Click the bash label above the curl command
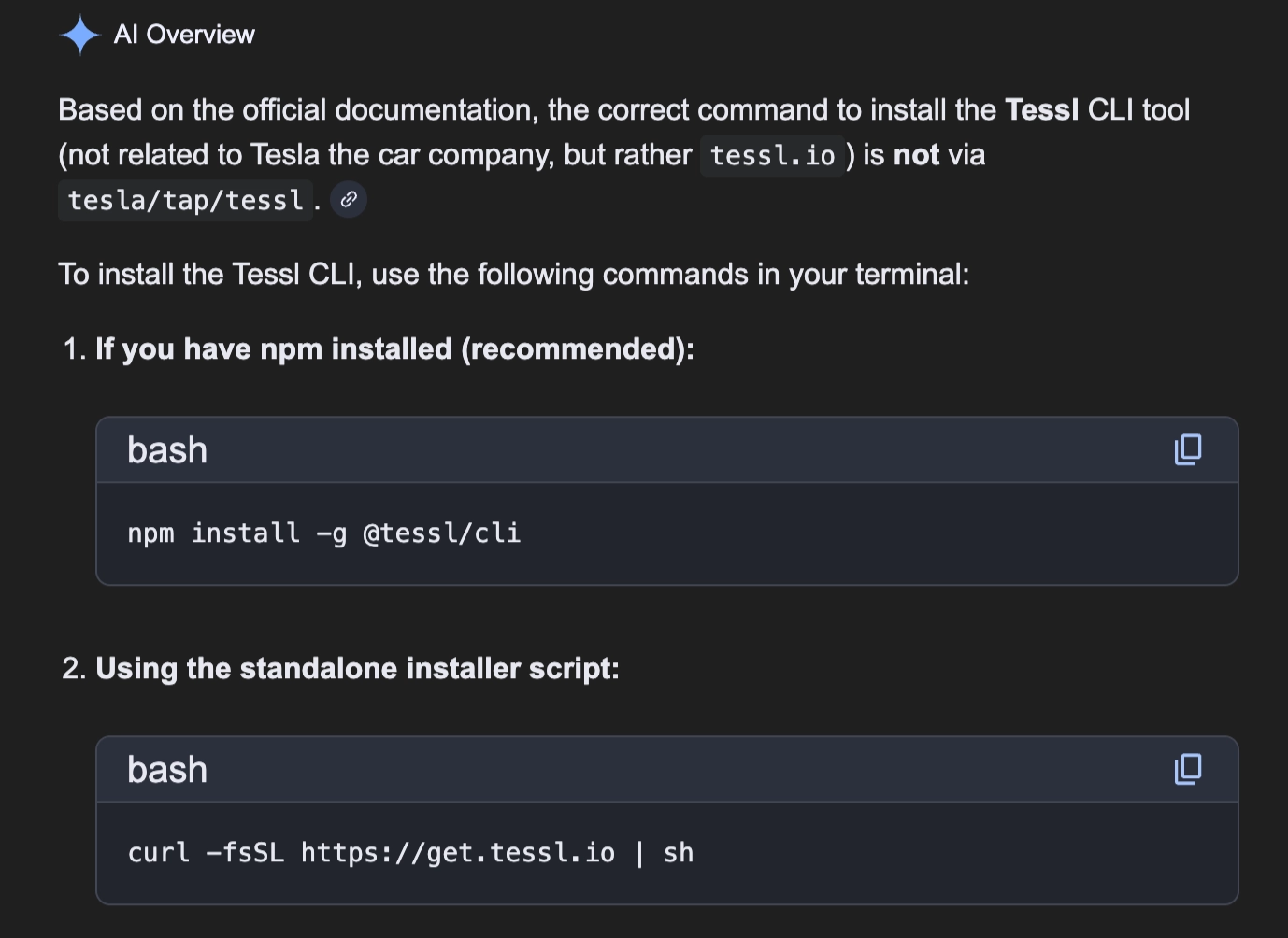1288x938 pixels. click(167, 770)
